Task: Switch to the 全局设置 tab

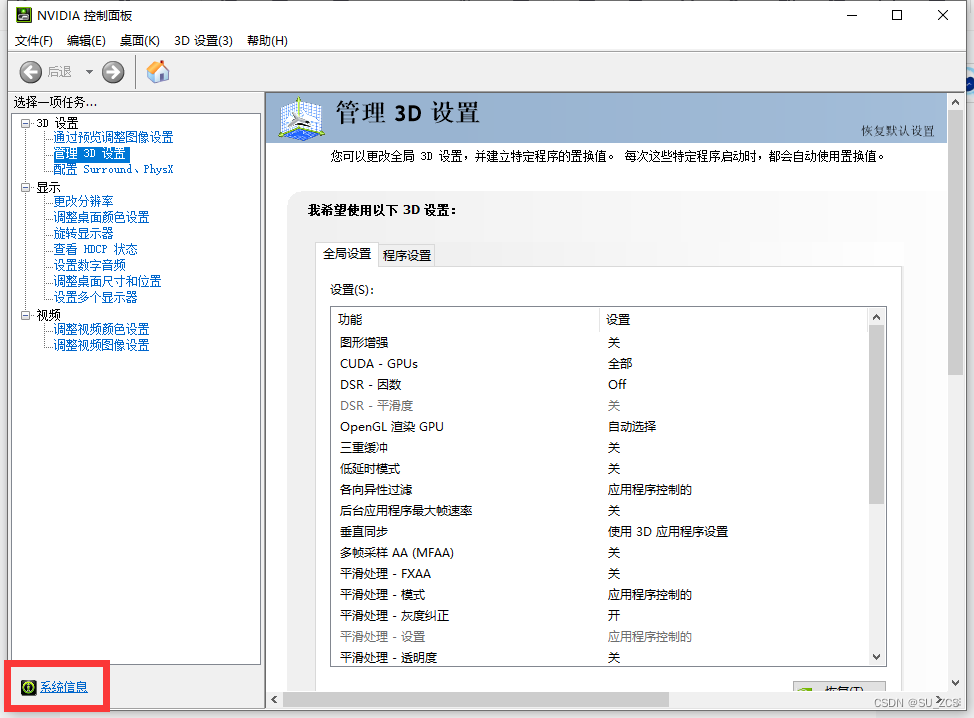Action: 347,253
